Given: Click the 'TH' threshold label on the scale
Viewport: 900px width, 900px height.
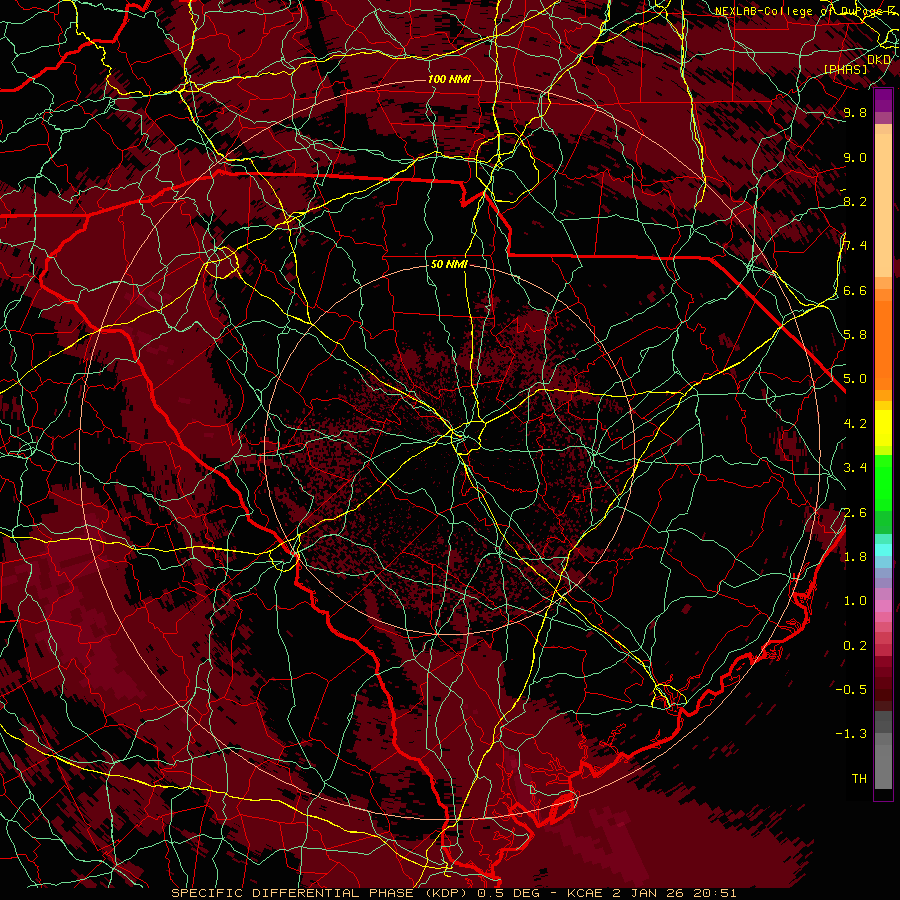Looking at the screenshot, I should pyautogui.click(x=859, y=779).
